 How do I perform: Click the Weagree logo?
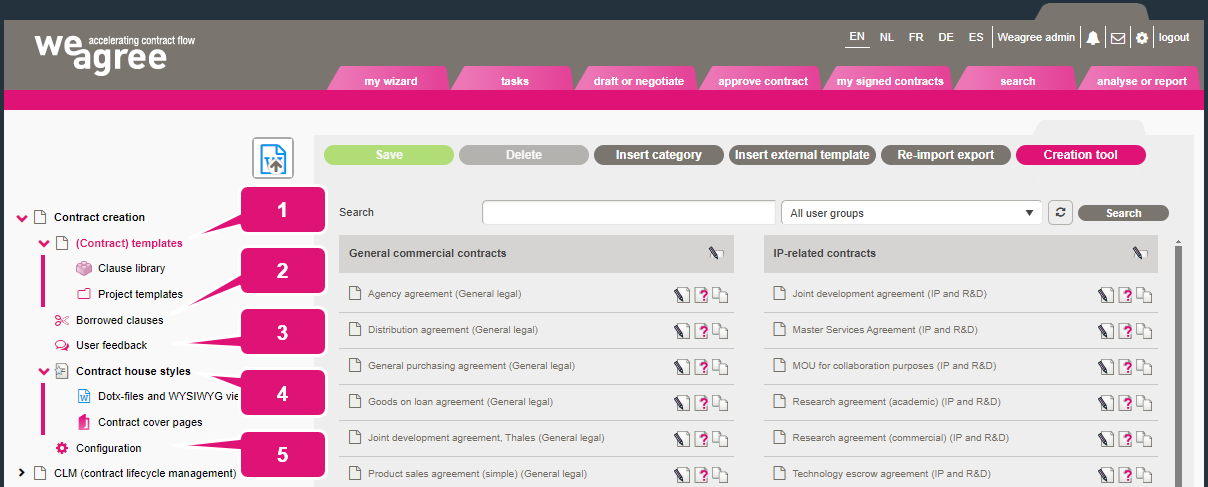113,52
